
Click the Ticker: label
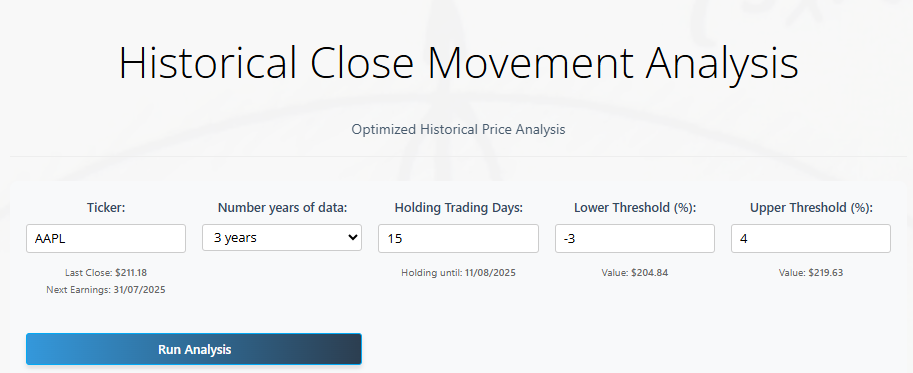click(106, 208)
